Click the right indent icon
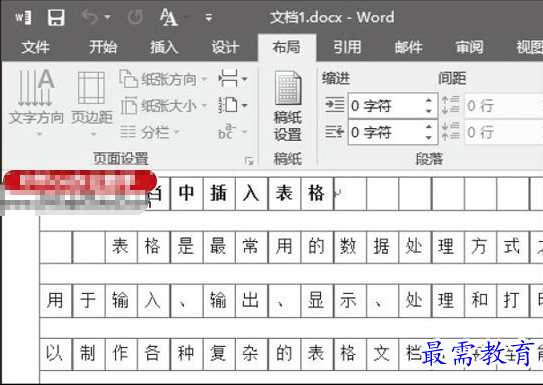 tap(335, 132)
